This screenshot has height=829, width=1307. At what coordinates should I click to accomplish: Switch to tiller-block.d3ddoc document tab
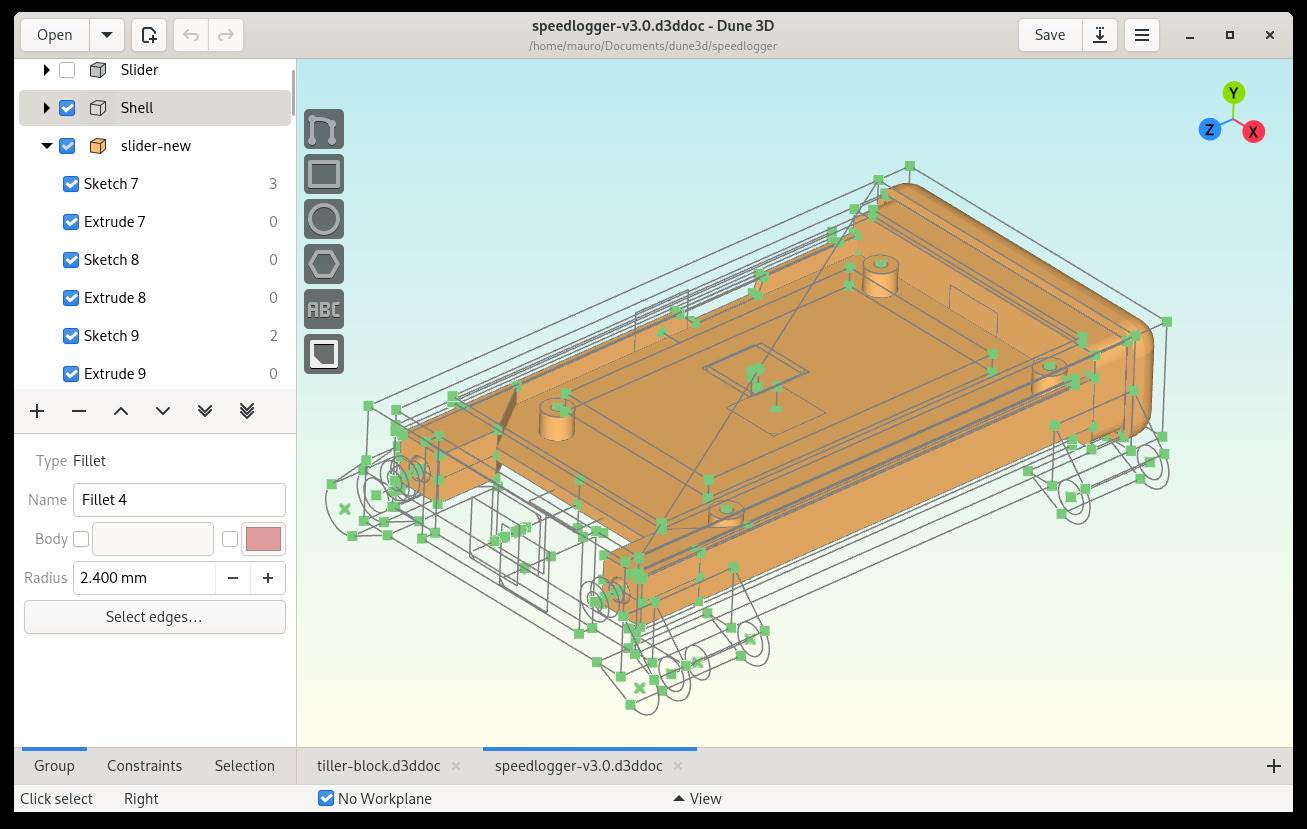click(378, 766)
